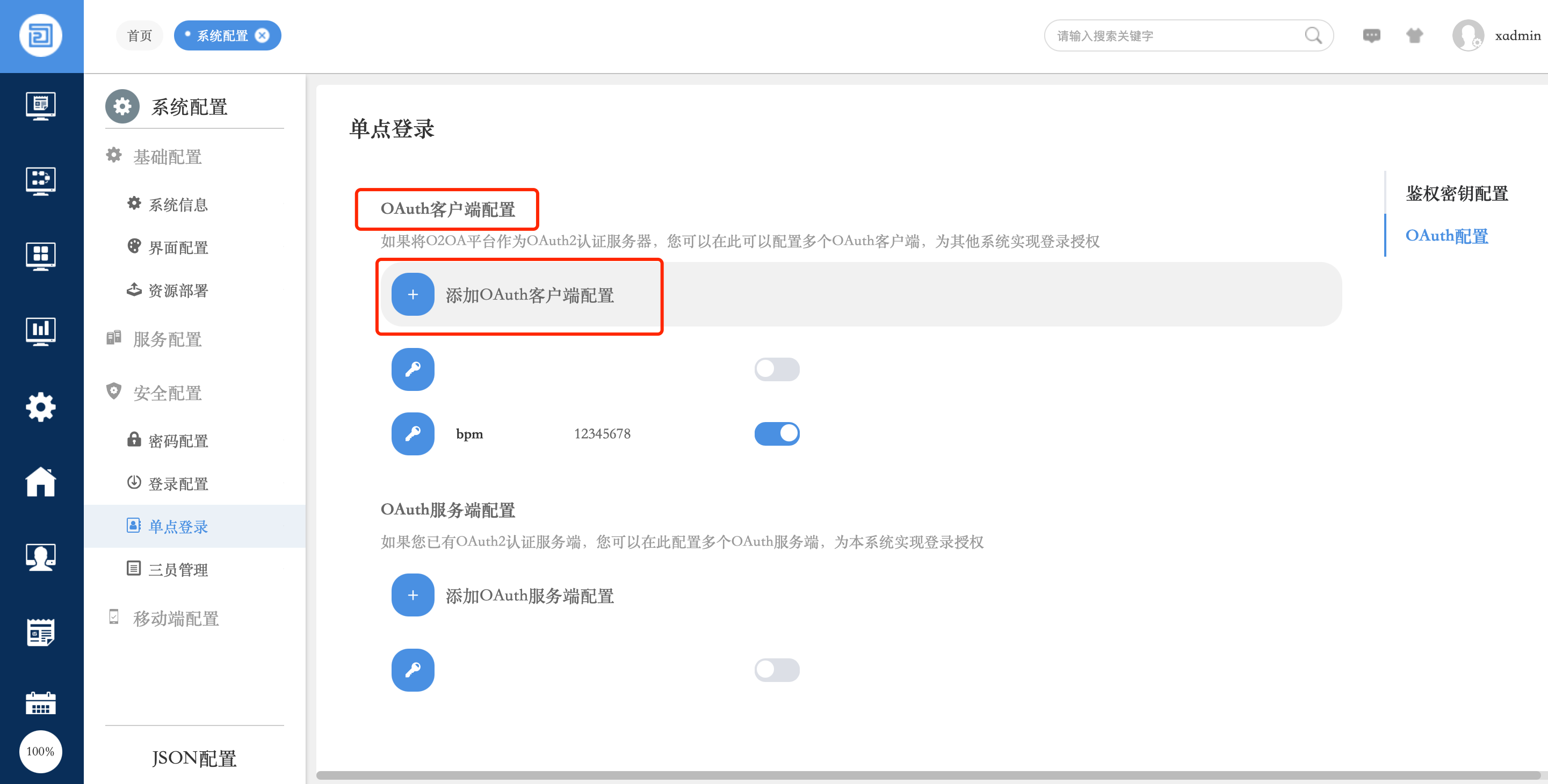Enable the OAuth server config toggle
This screenshot has height=784, width=1548.
point(776,669)
